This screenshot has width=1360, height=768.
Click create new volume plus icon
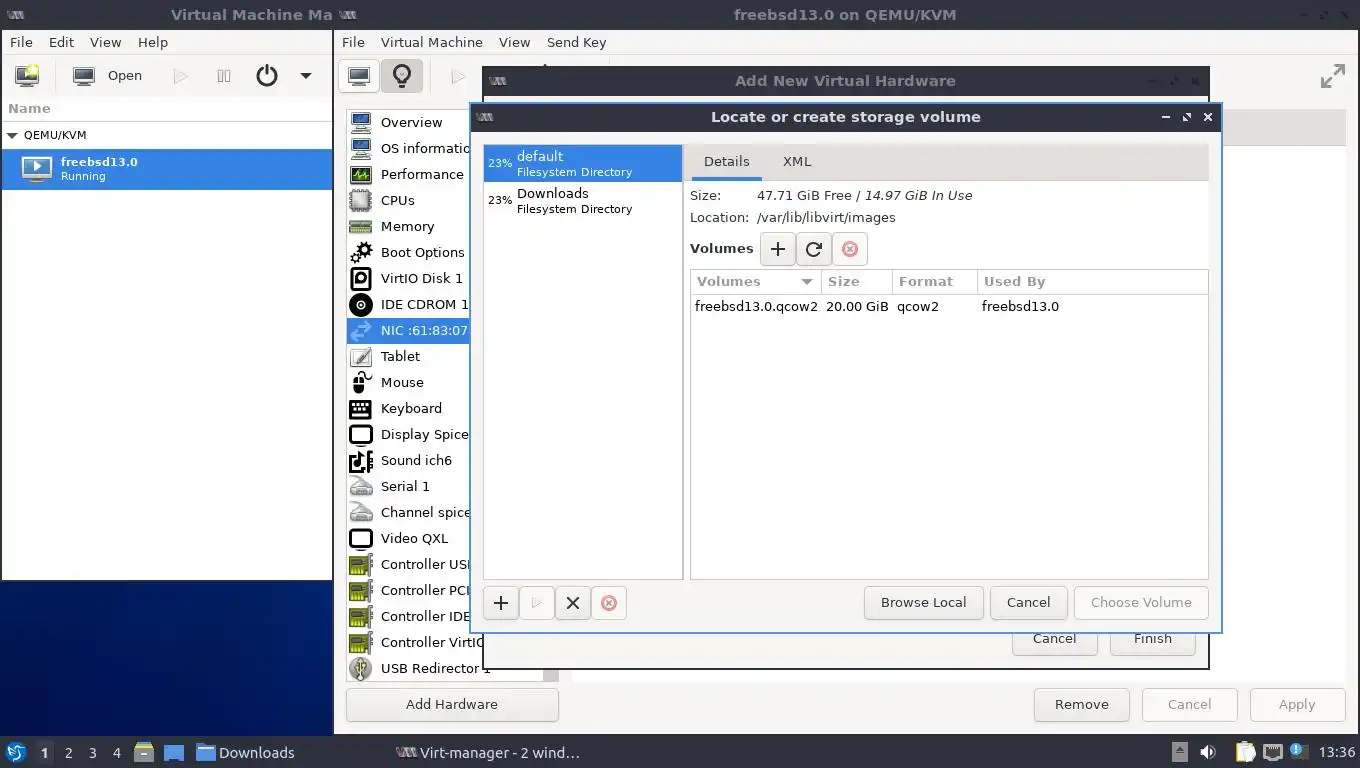click(x=778, y=249)
